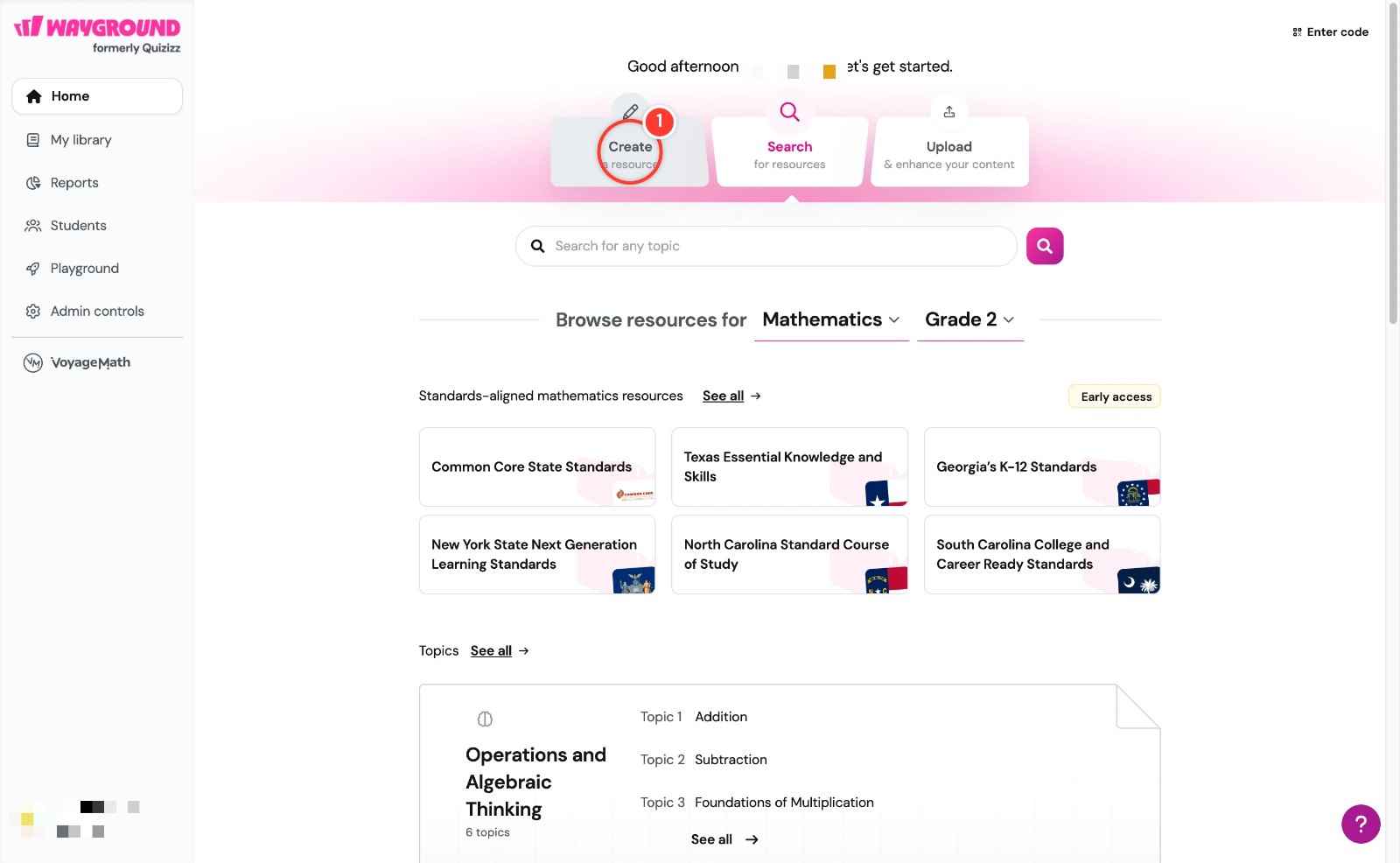Click the Upload arrow icon
This screenshot has width=1400, height=863.
949,112
